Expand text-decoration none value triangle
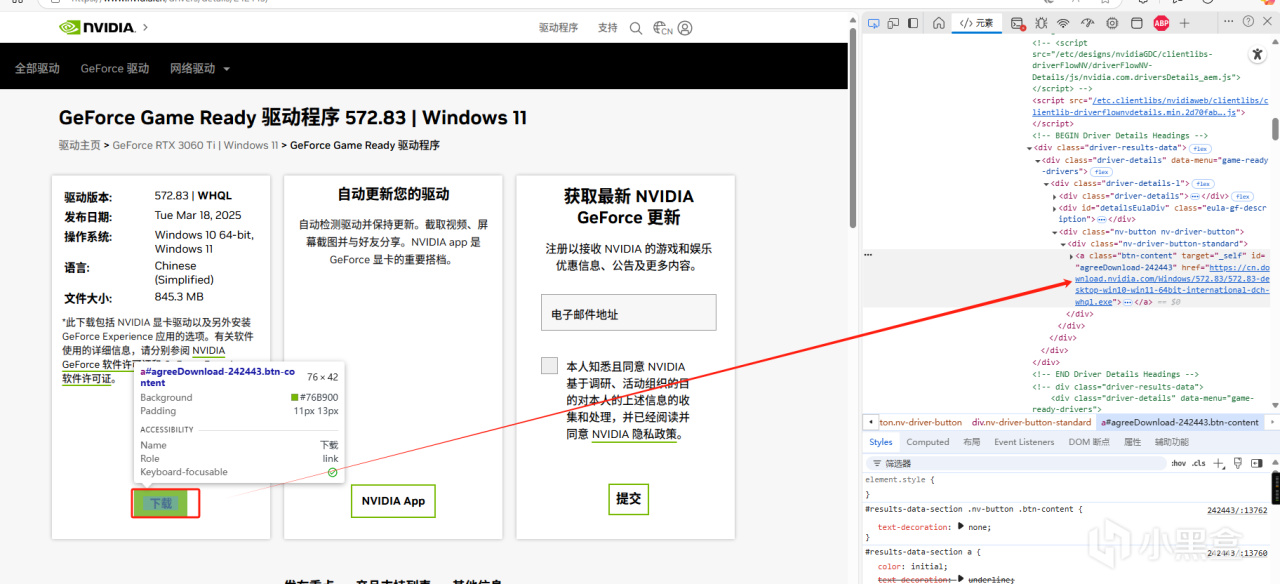Viewport: 1280px width, 584px height. point(961,527)
